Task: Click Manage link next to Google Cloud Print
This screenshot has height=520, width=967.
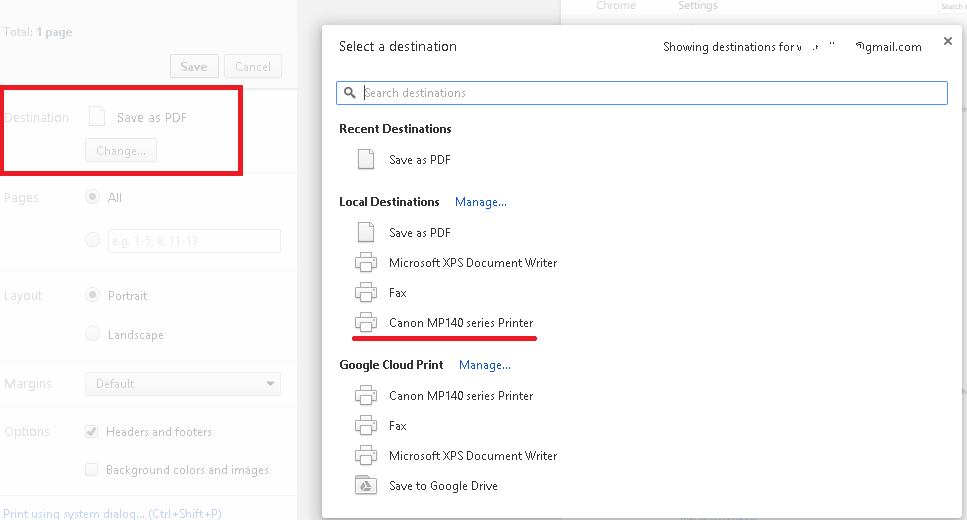Action: [485, 365]
